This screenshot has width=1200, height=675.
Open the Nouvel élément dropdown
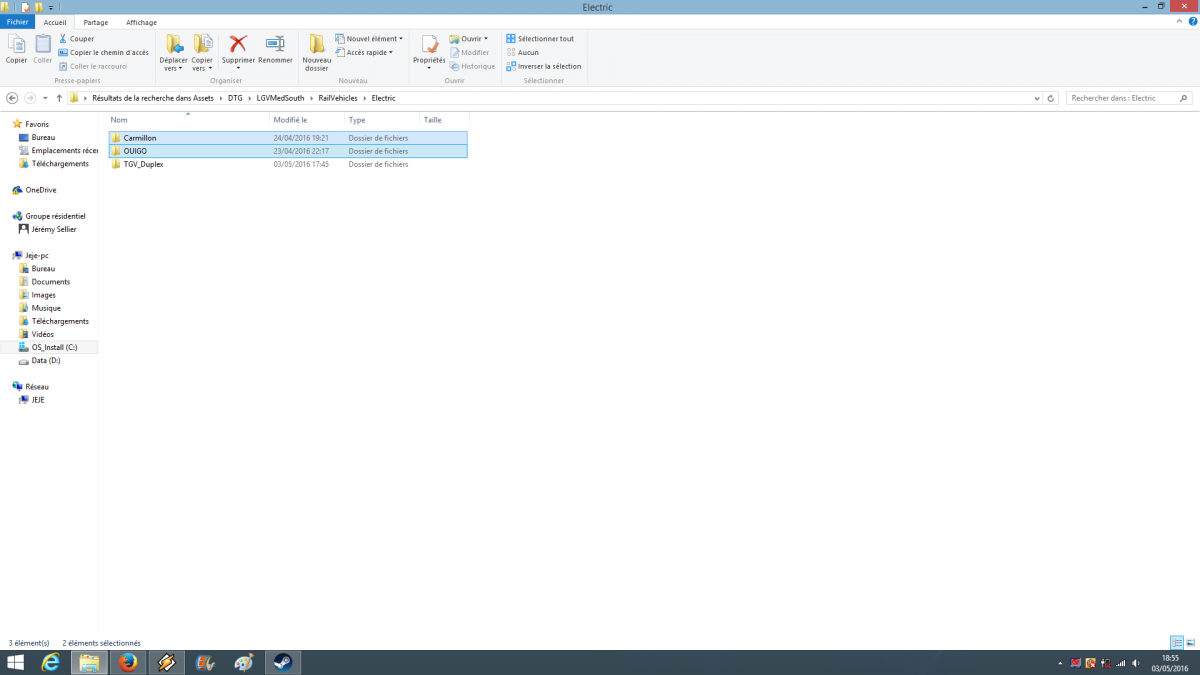pos(369,39)
